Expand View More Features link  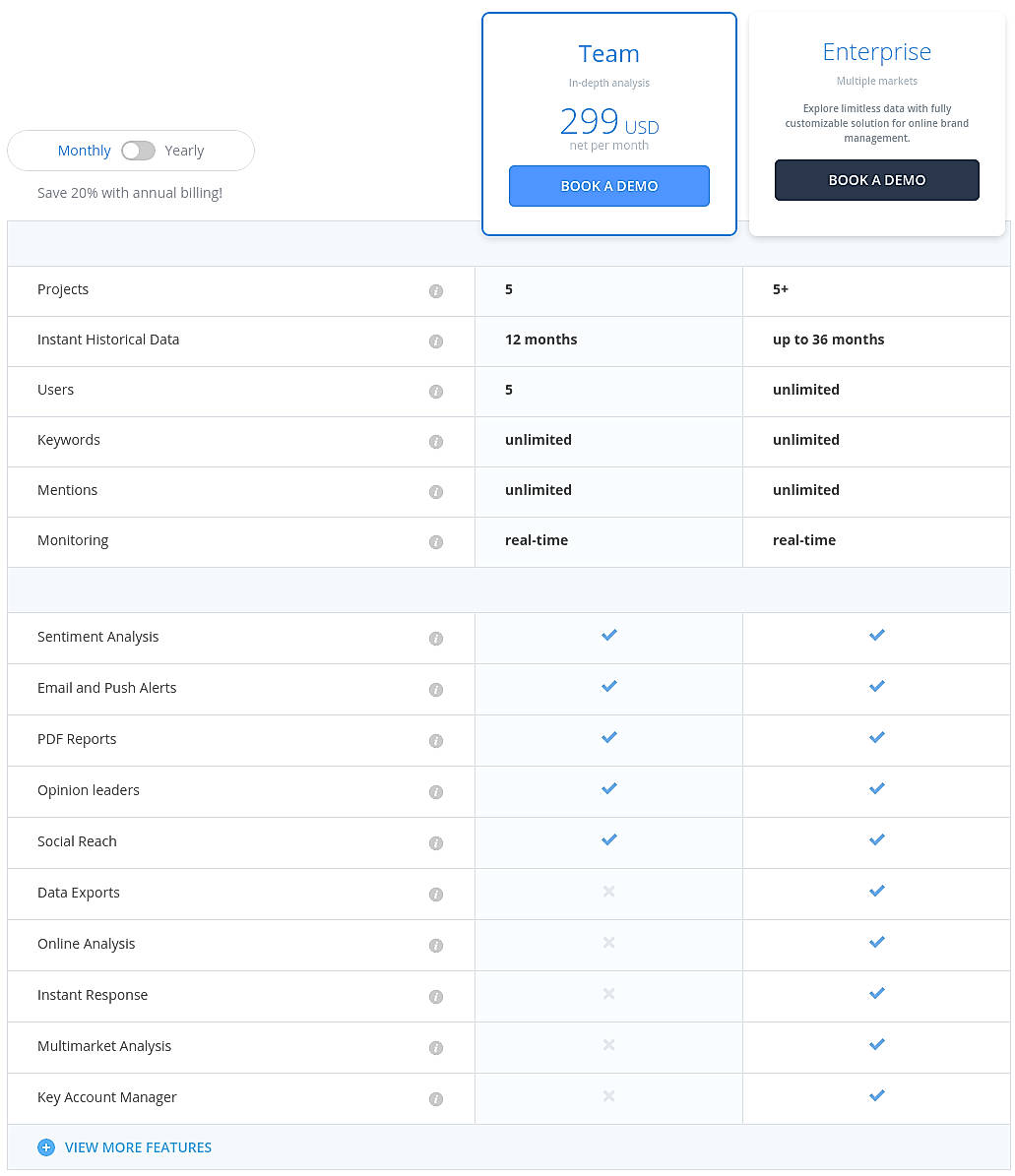[x=138, y=1147]
